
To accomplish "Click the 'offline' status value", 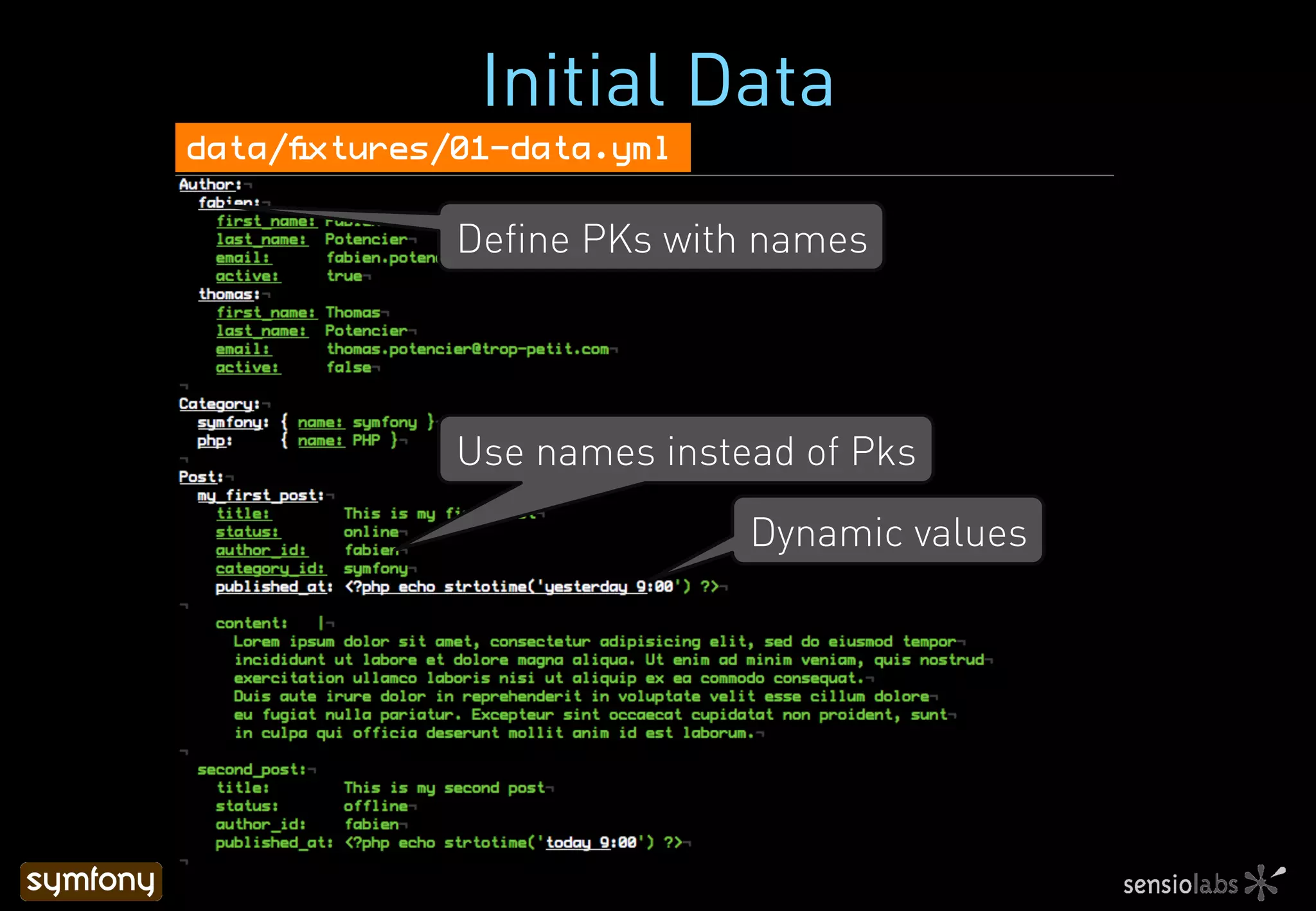I will point(376,806).
